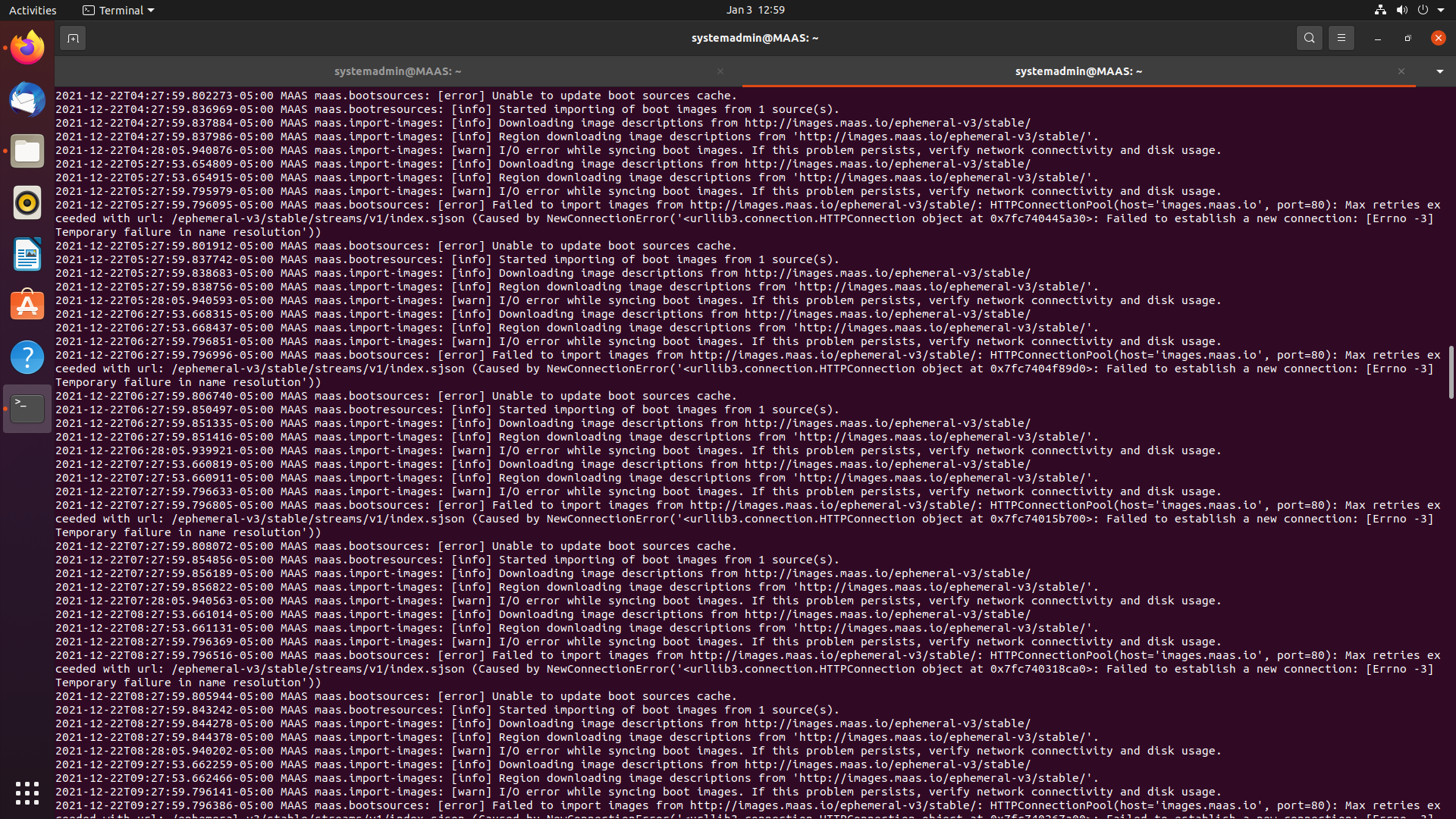Open Ubuntu Software store
The height and width of the screenshot is (819, 1456).
[27, 306]
